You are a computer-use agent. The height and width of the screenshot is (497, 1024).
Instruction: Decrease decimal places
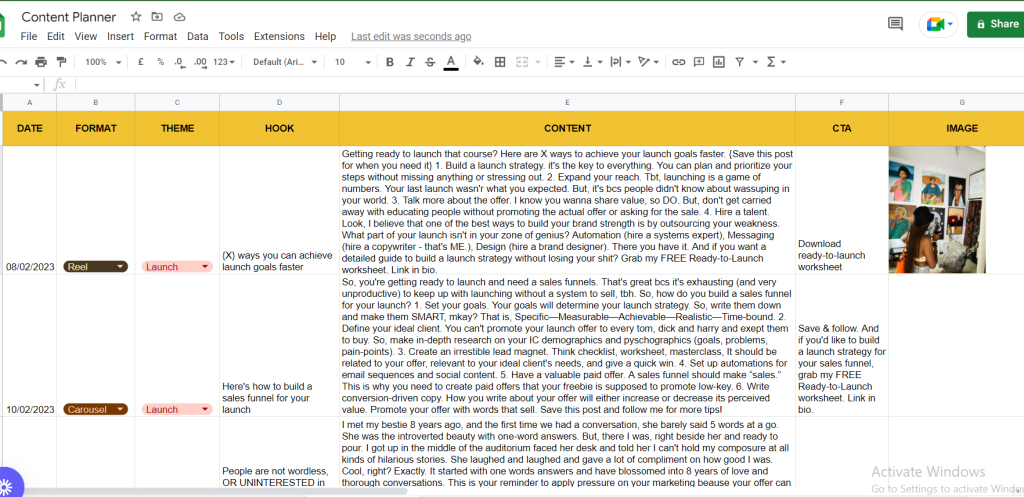[x=179, y=62]
